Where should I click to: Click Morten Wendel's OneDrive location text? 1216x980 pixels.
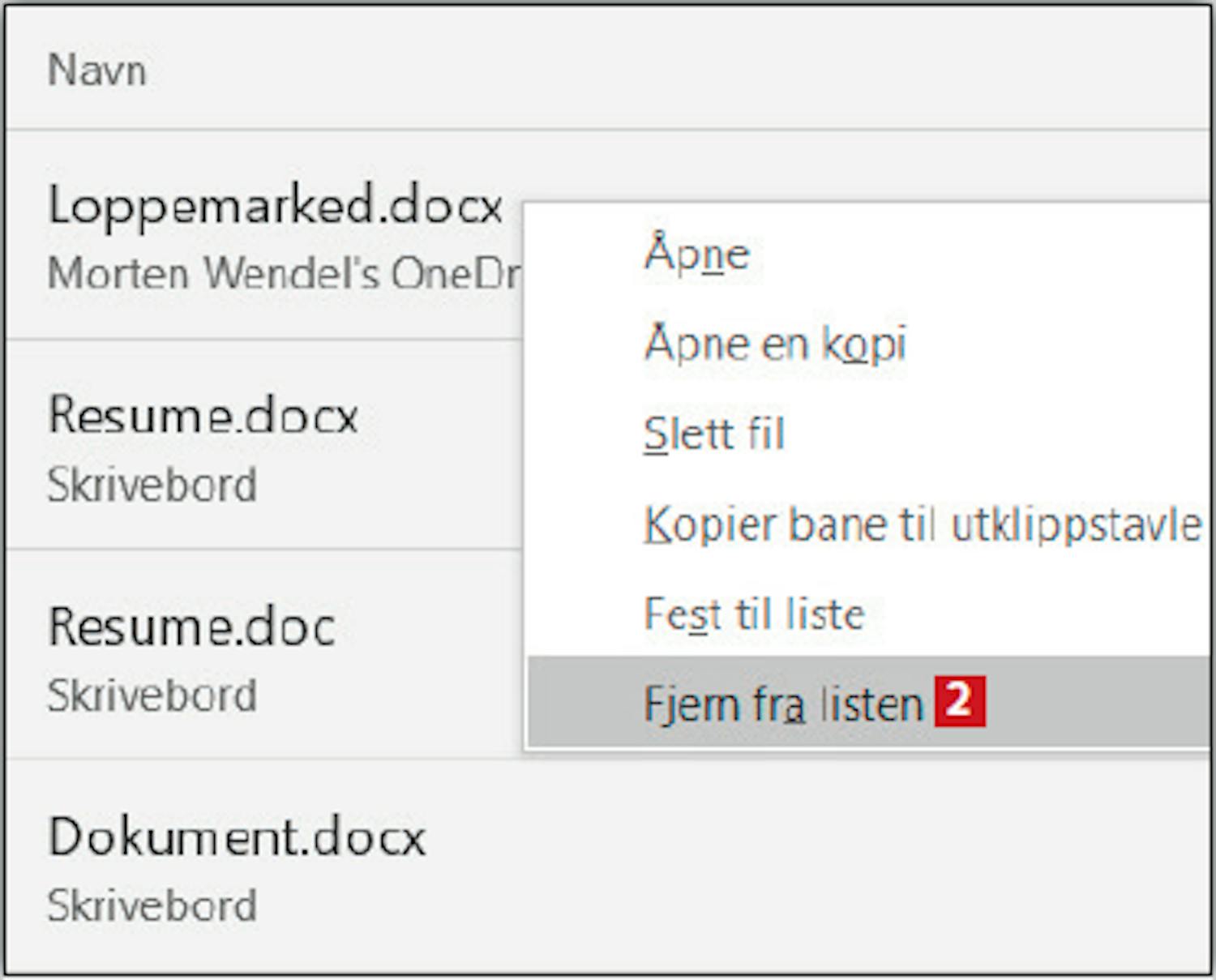coord(284,273)
